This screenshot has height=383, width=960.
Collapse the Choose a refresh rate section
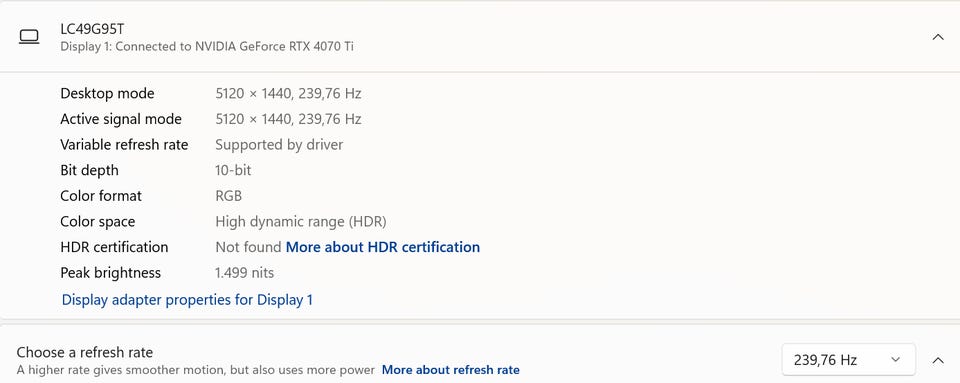[x=937, y=360]
